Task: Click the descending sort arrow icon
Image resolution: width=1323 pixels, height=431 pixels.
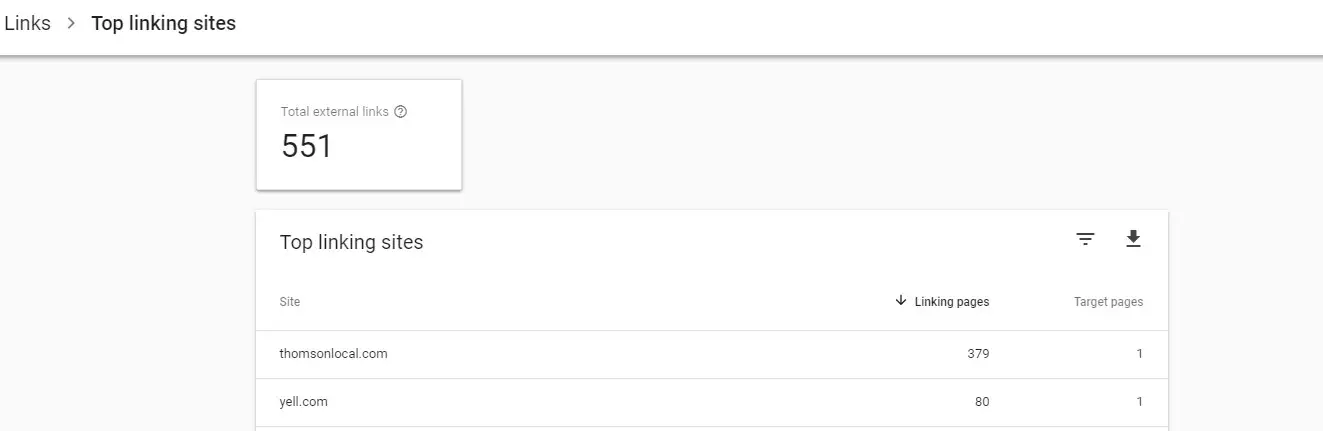Action: 901,301
